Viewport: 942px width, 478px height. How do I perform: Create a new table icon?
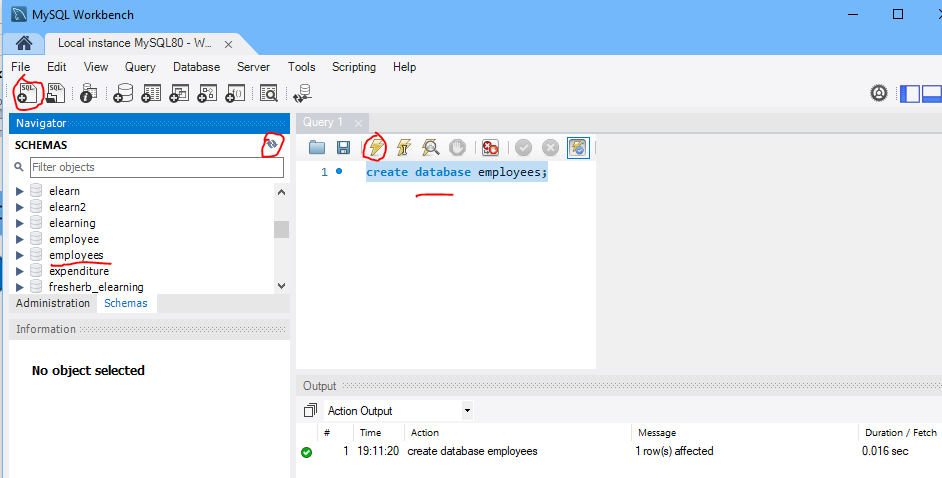coord(151,93)
